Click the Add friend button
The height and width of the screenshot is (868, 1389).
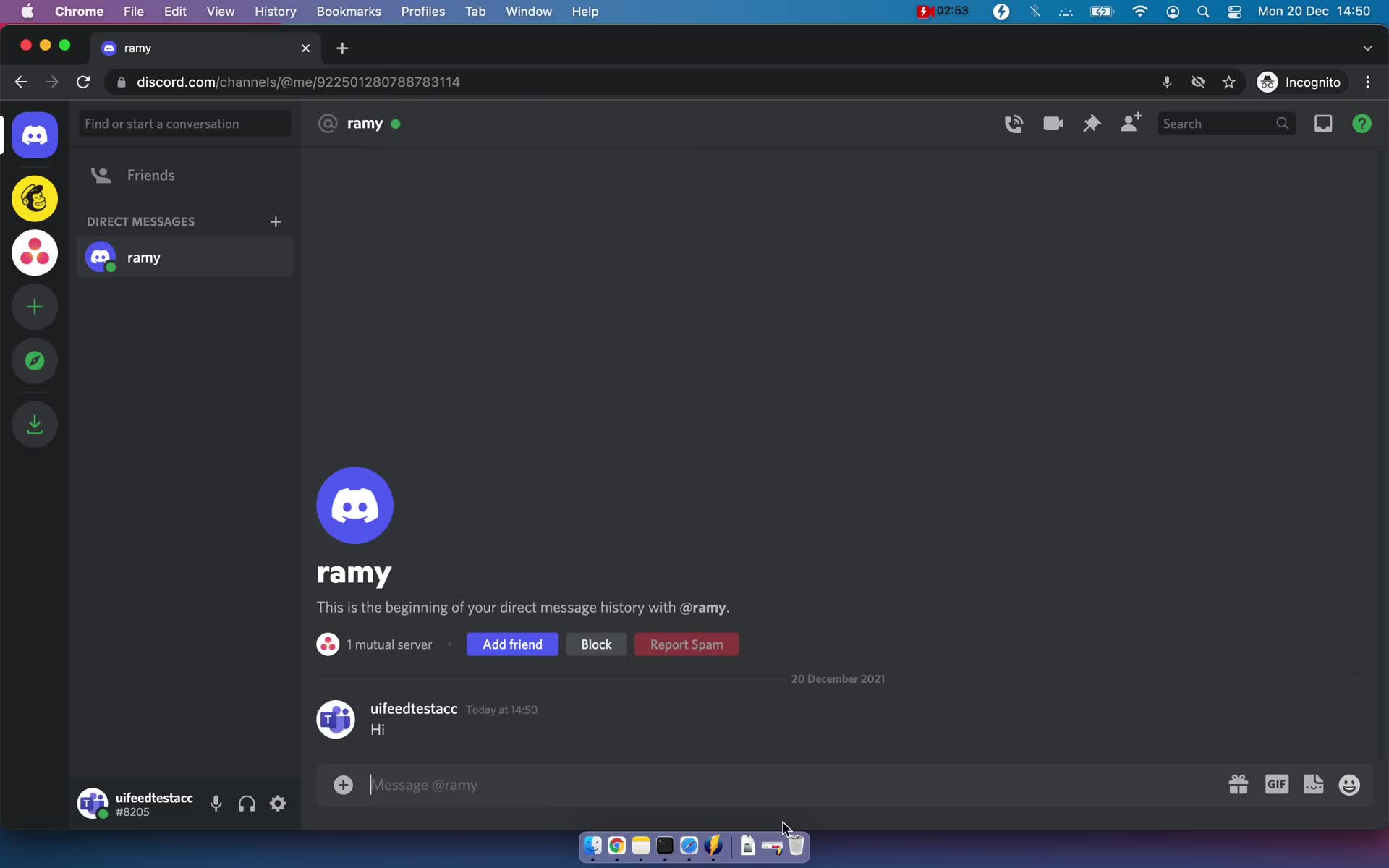click(512, 644)
